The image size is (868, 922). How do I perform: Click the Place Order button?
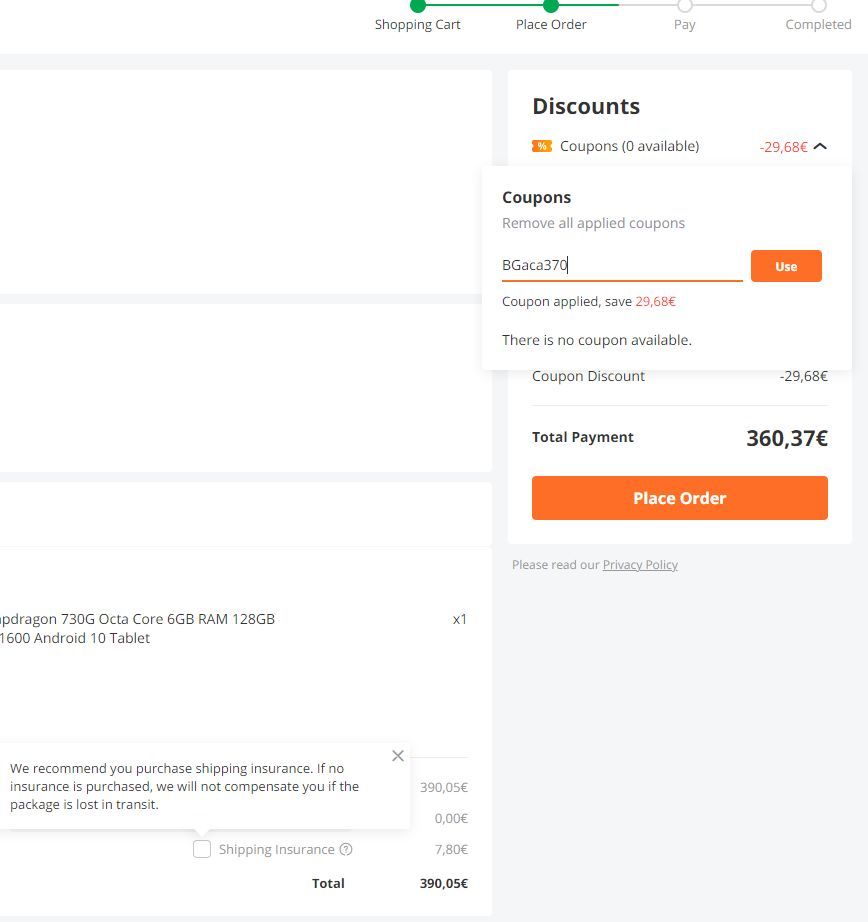click(679, 498)
